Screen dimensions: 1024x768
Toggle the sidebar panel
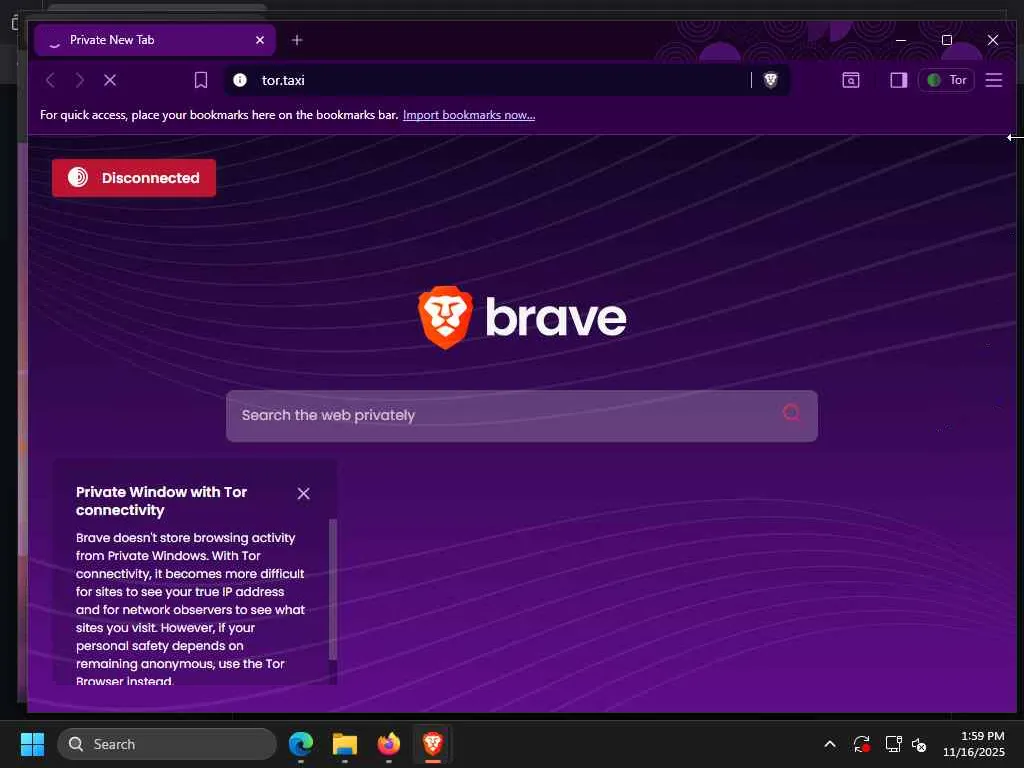[899, 80]
